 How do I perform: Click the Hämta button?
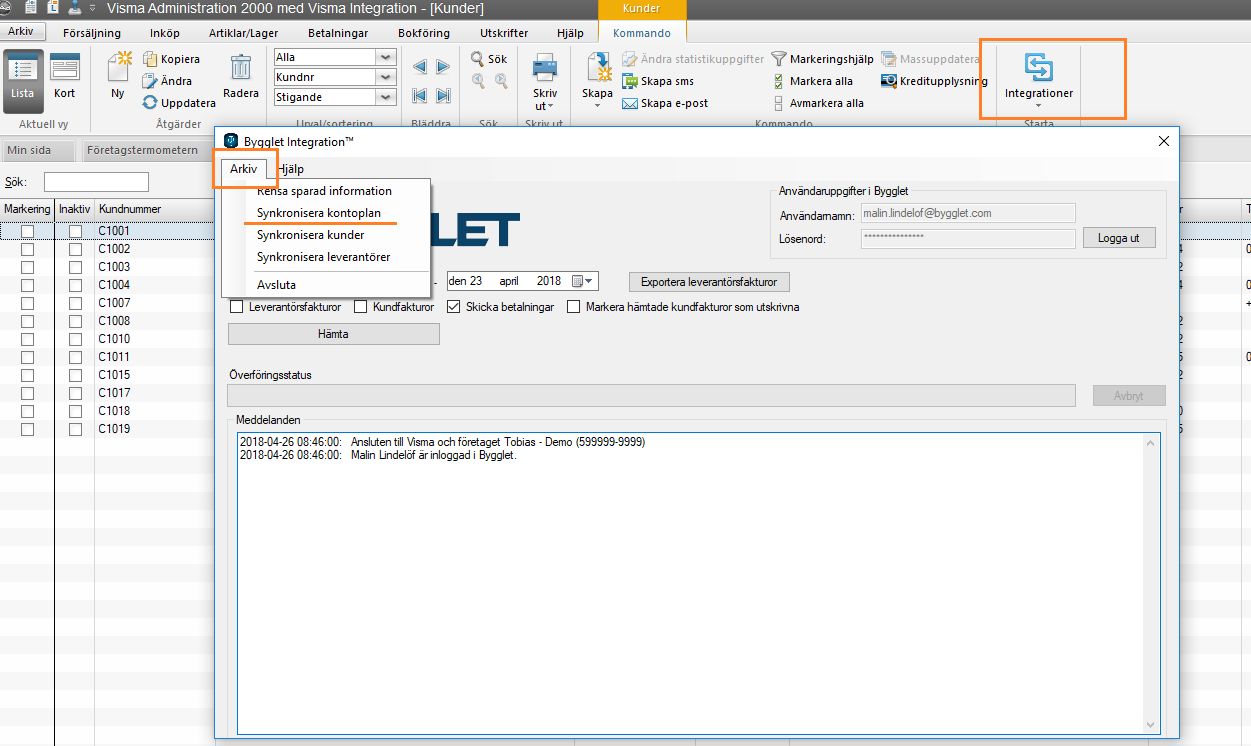[333, 334]
